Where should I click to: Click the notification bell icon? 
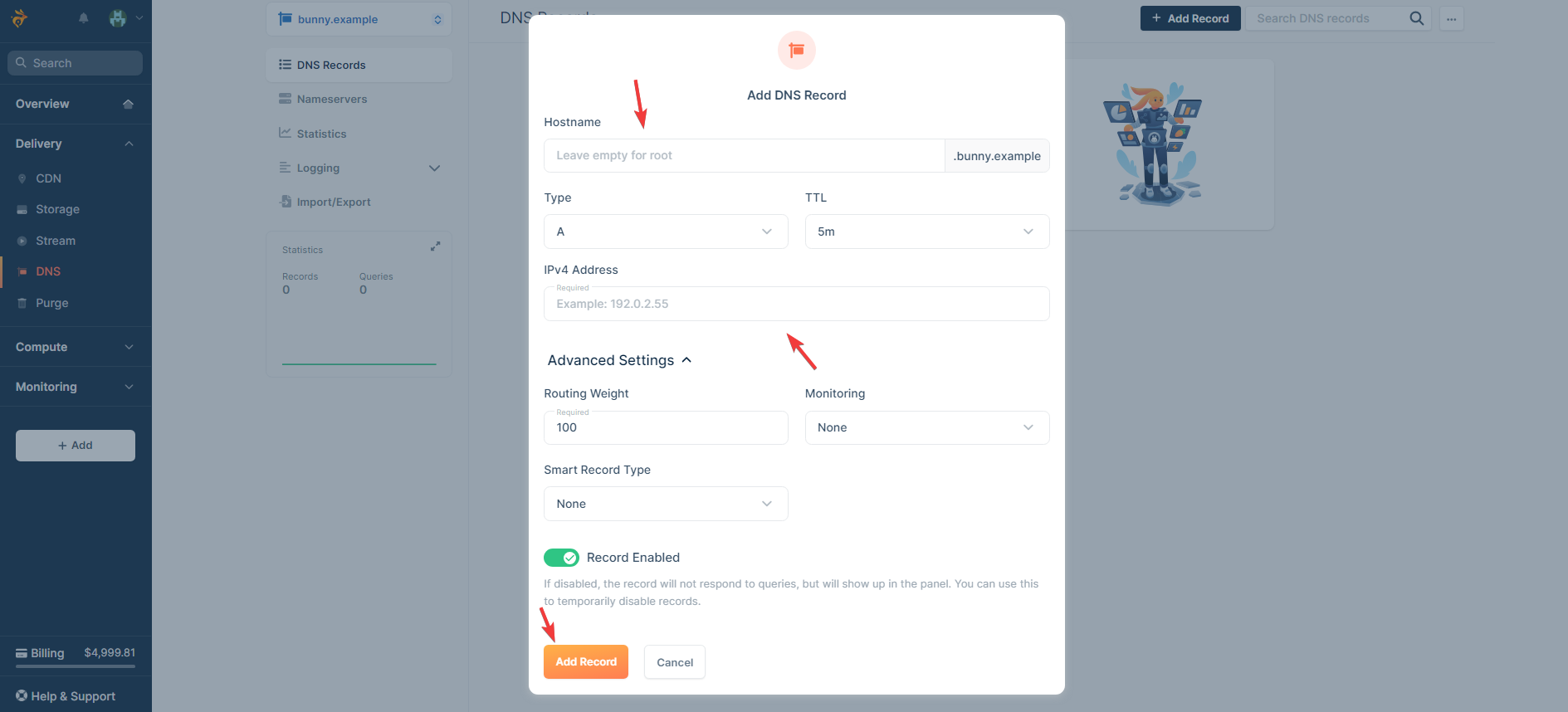coord(83,18)
